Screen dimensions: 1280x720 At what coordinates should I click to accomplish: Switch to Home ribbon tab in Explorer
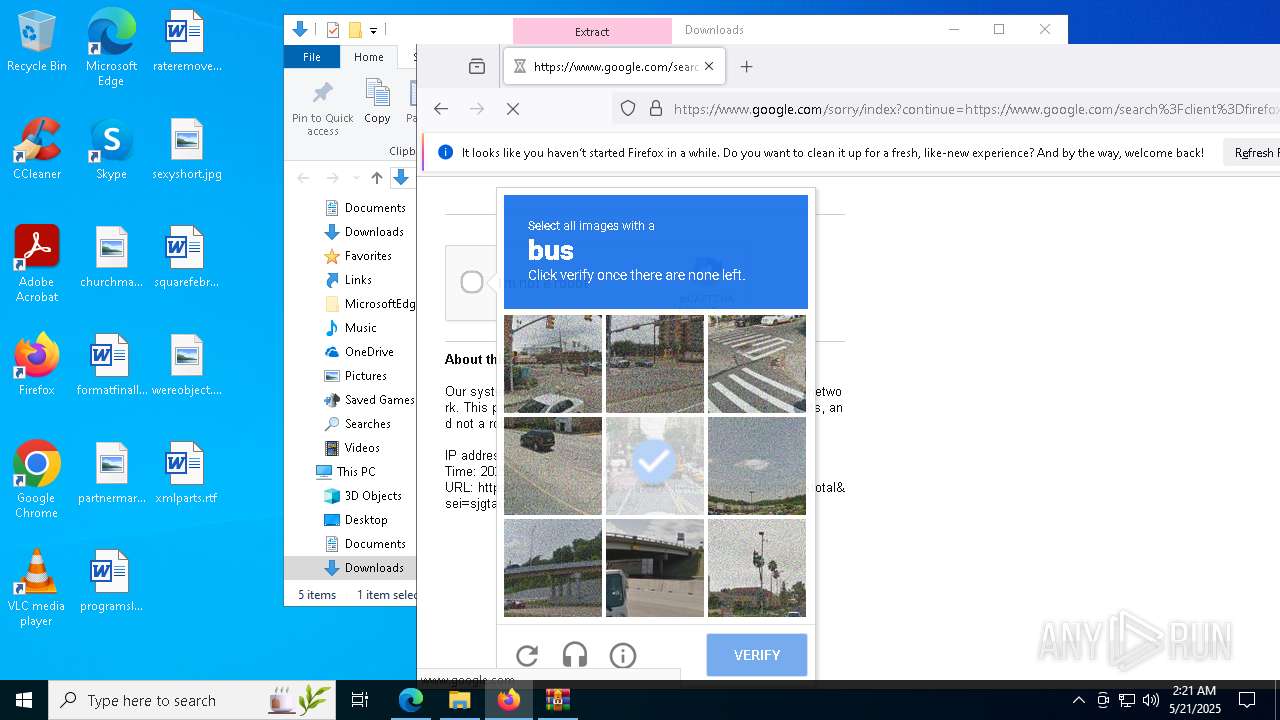click(x=368, y=57)
